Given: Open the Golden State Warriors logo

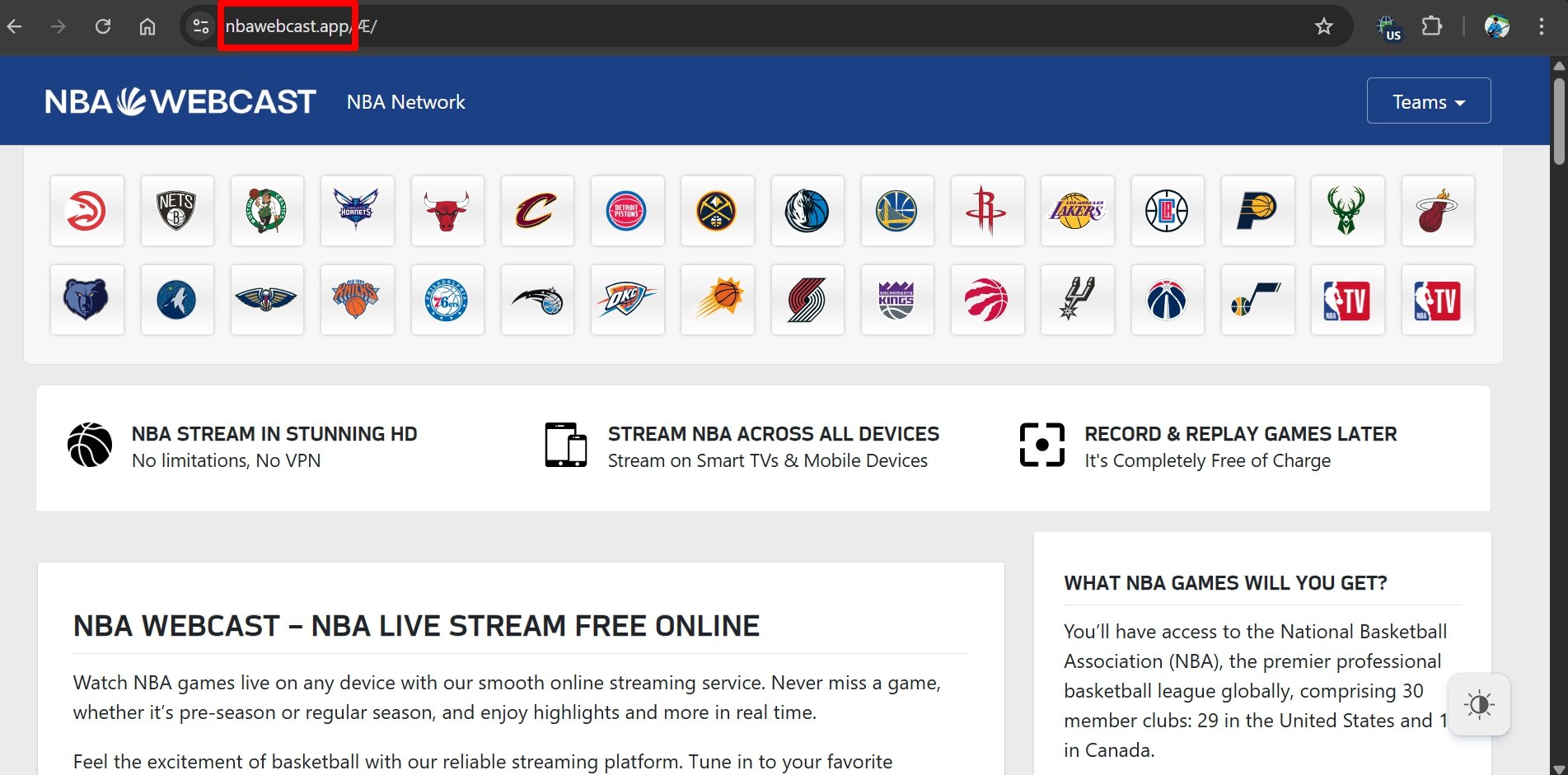Looking at the screenshot, I should (x=897, y=211).
